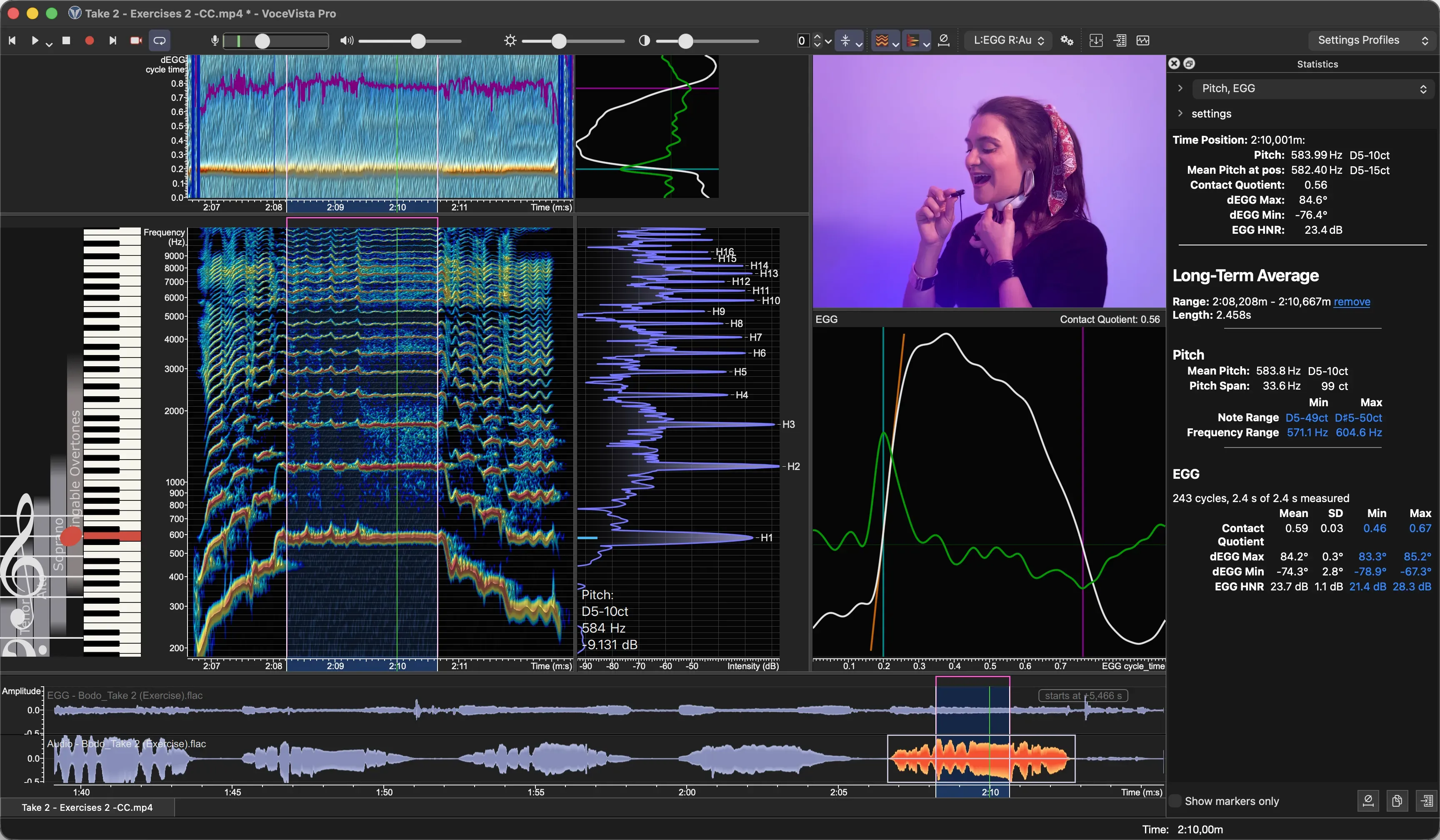Stop playback using the square stop button

66,40
